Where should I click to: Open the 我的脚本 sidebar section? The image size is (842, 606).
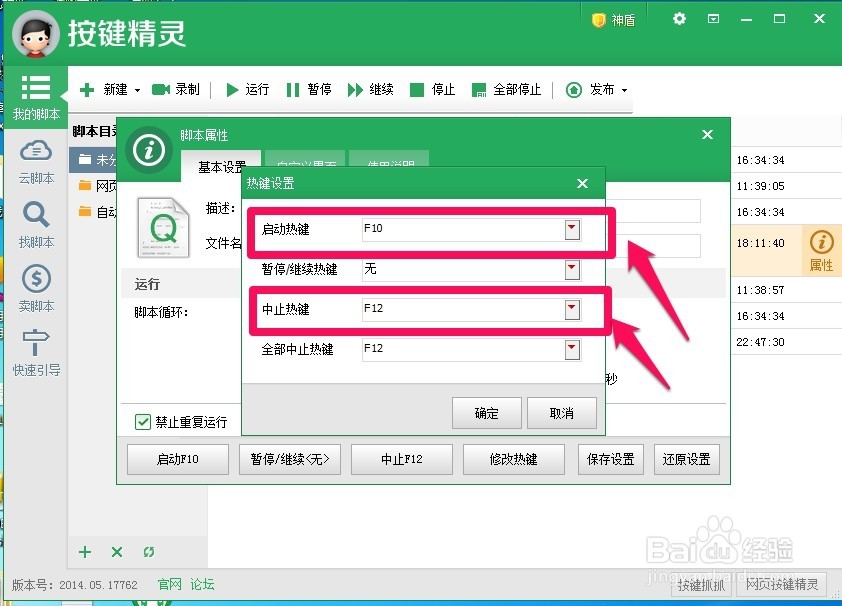[x=35, y=97]
